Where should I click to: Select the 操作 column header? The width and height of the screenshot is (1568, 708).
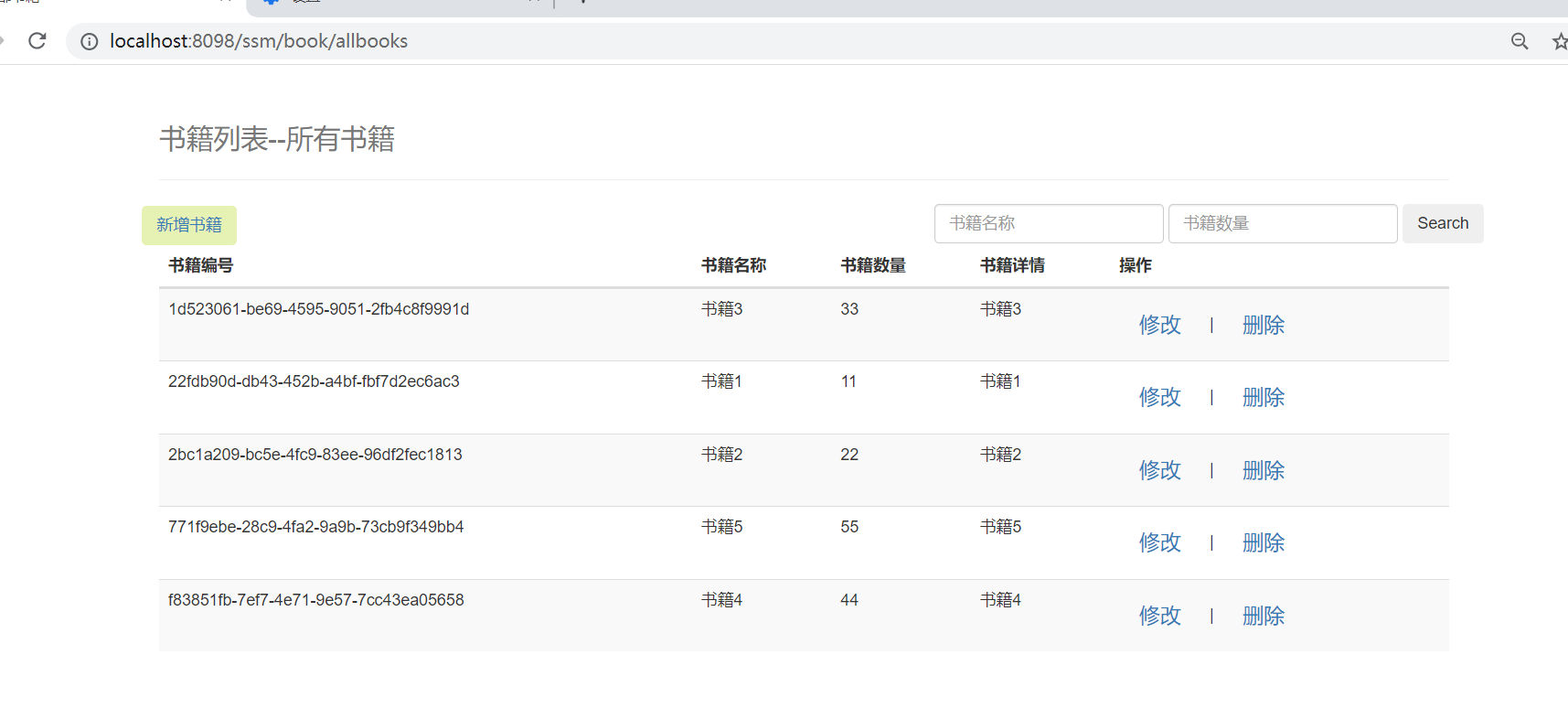pos(1136,265)
